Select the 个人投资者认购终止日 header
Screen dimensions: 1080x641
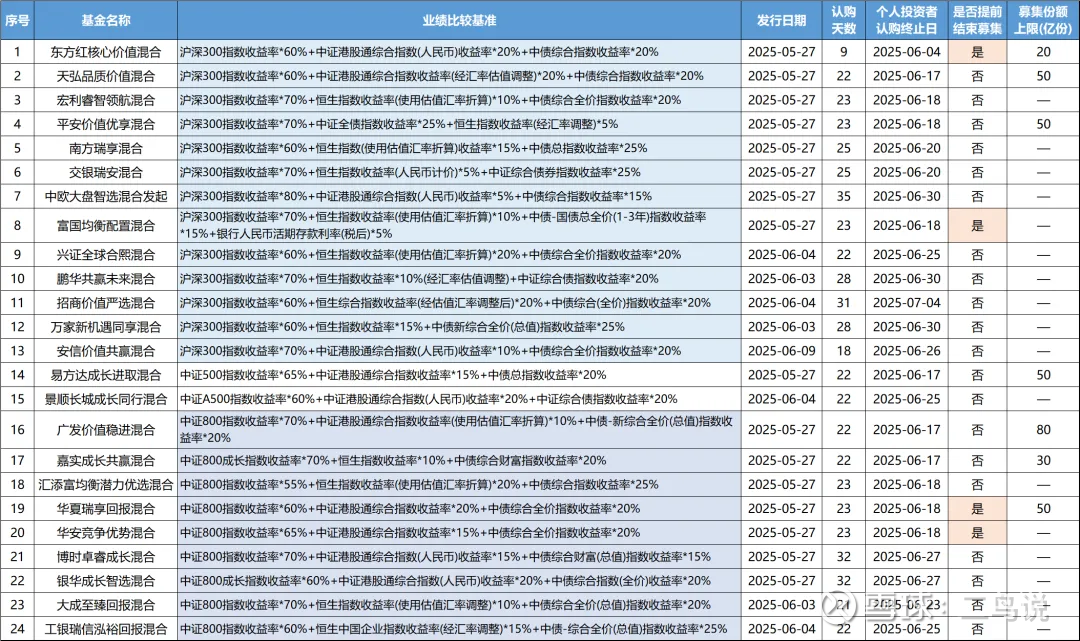[906, 20]
